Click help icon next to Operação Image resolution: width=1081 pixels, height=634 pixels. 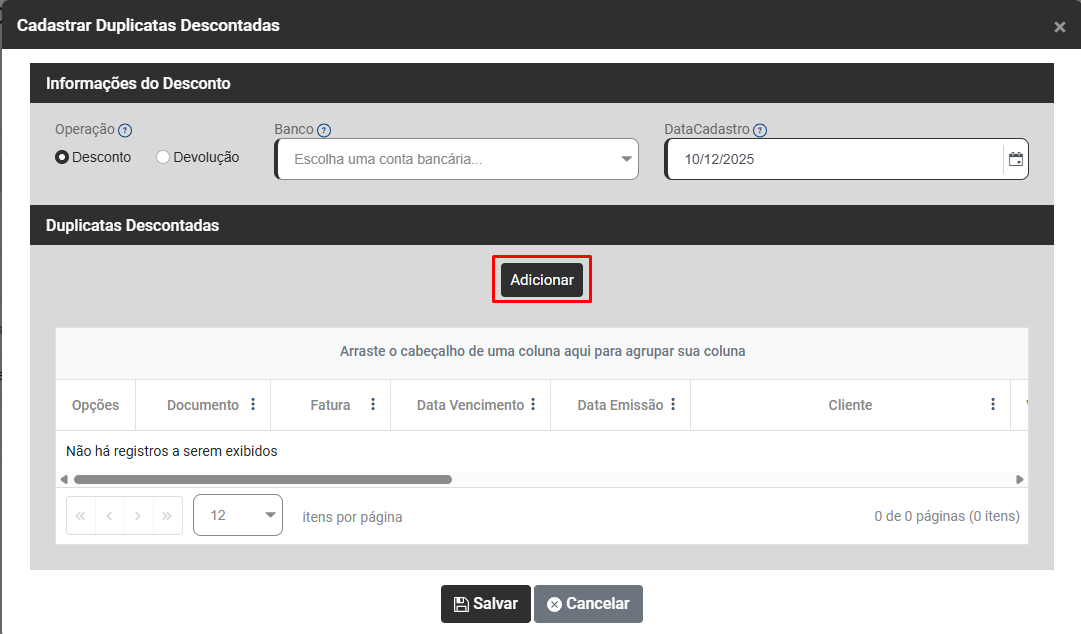pyautogui.click(x=125, y=130)
